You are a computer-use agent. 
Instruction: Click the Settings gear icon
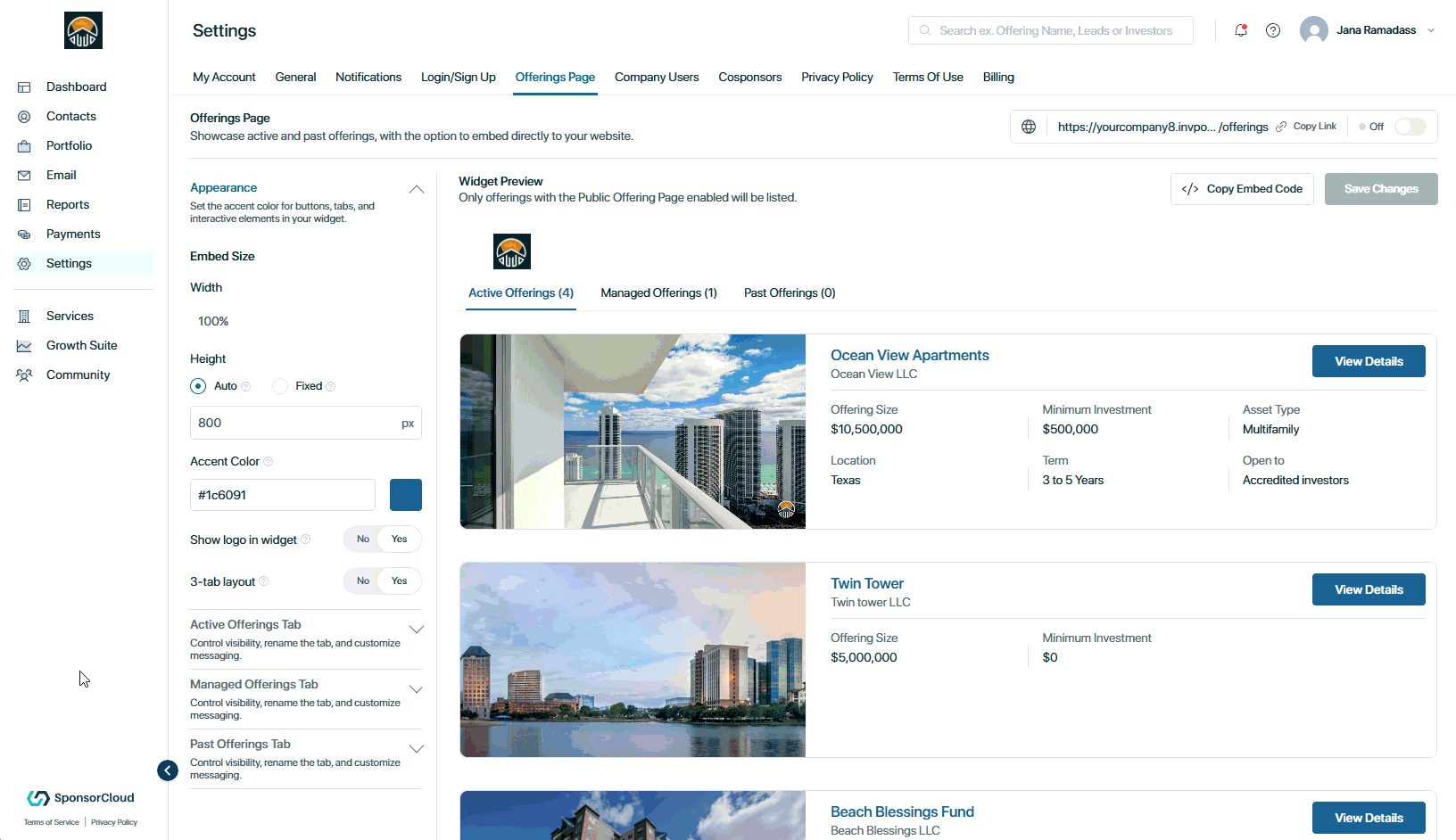click(24, 264)
